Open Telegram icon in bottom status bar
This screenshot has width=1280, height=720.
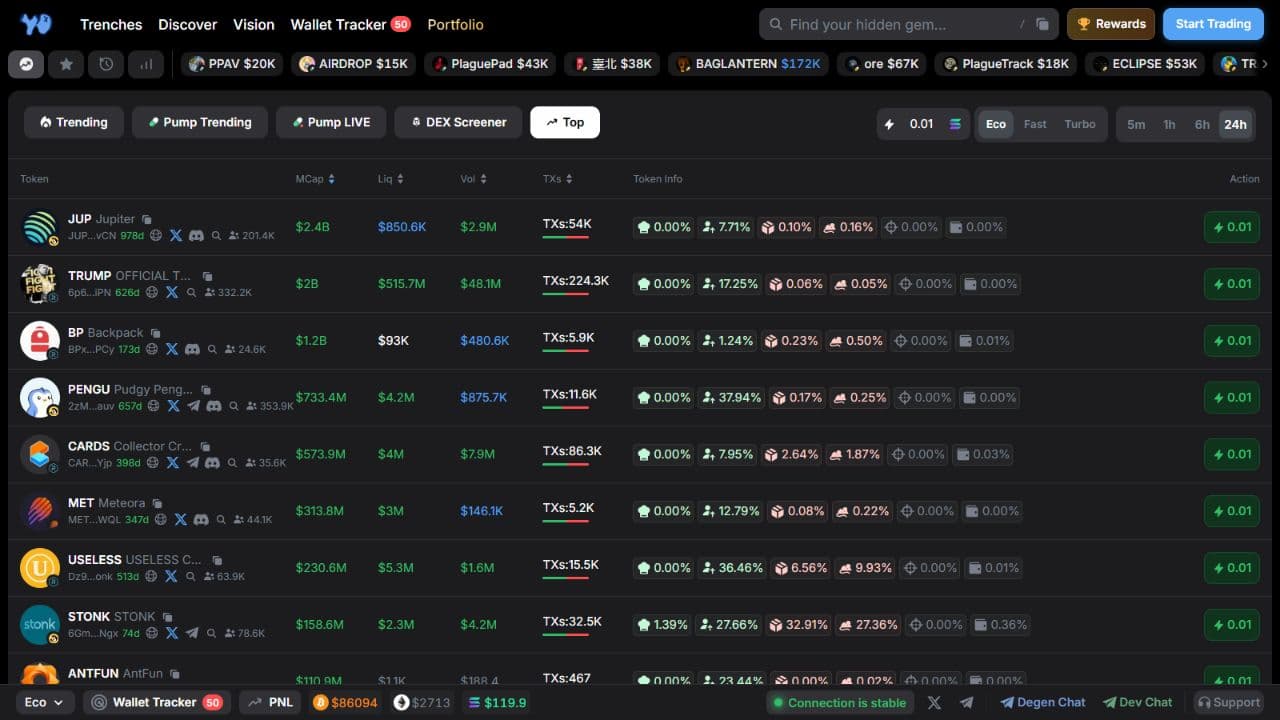coord(966,703)
